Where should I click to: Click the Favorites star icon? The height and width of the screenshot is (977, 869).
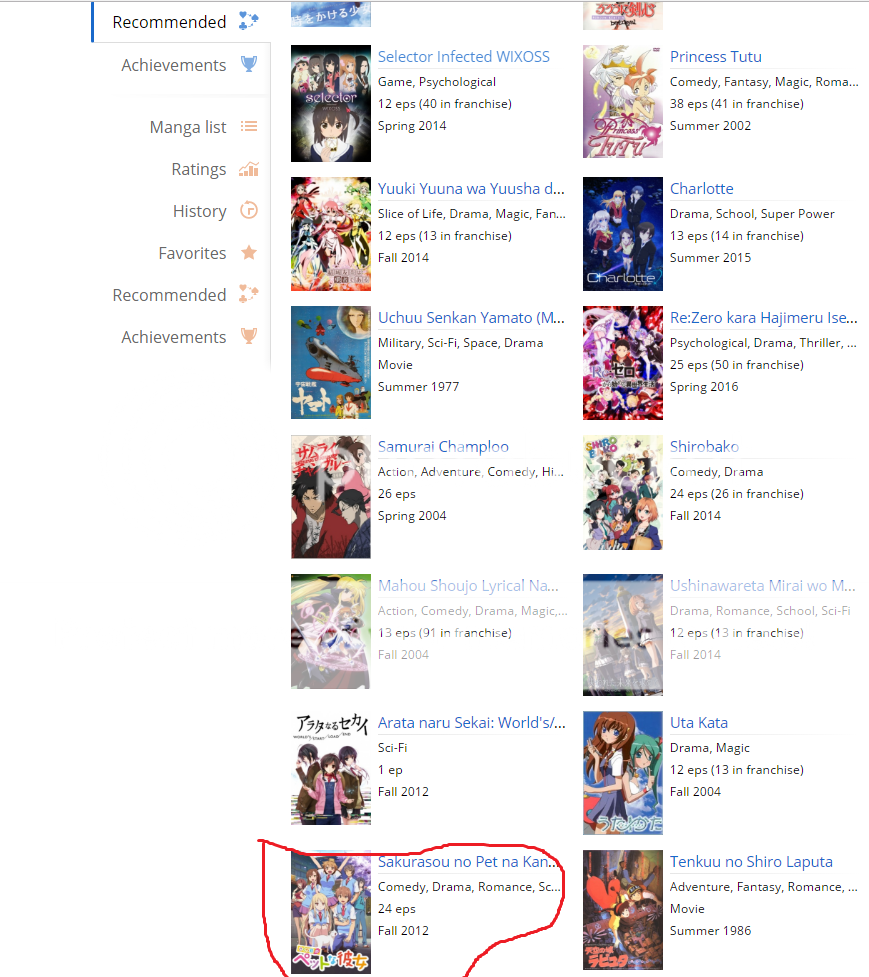tap(249, 252)
